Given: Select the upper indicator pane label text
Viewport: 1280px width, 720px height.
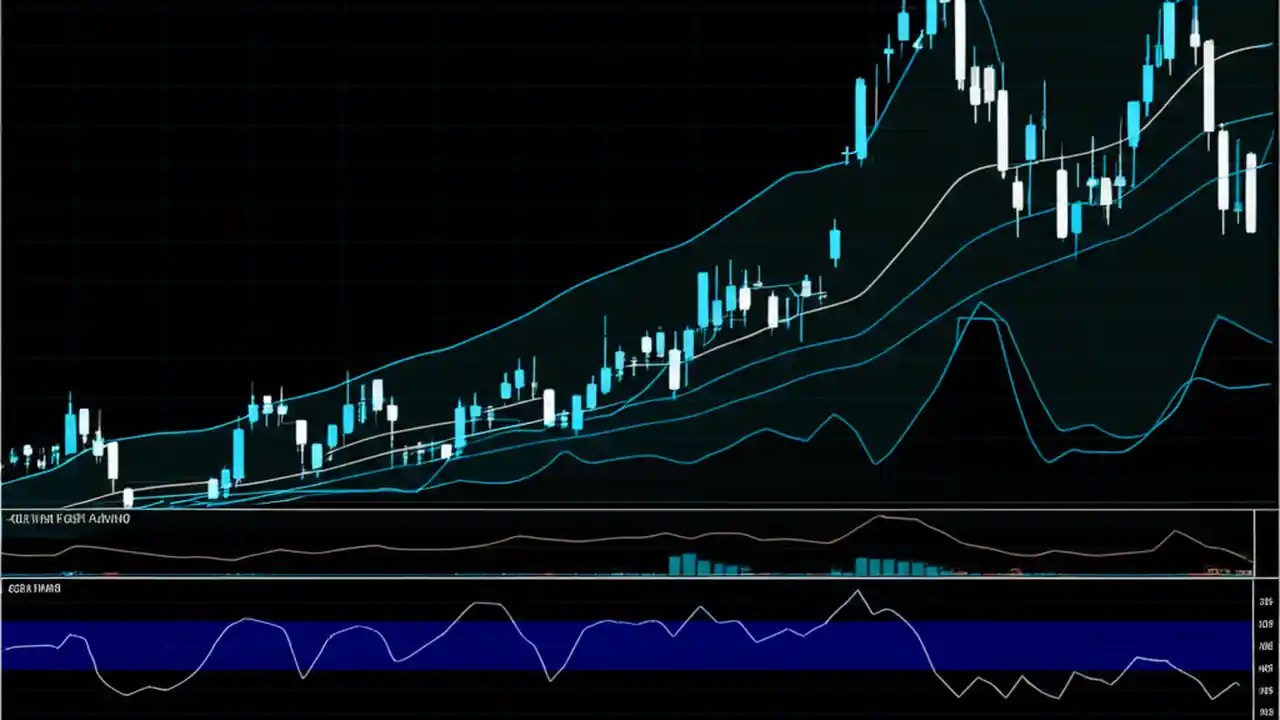Looking at the screenshot, I should click(x=68, y=518).
